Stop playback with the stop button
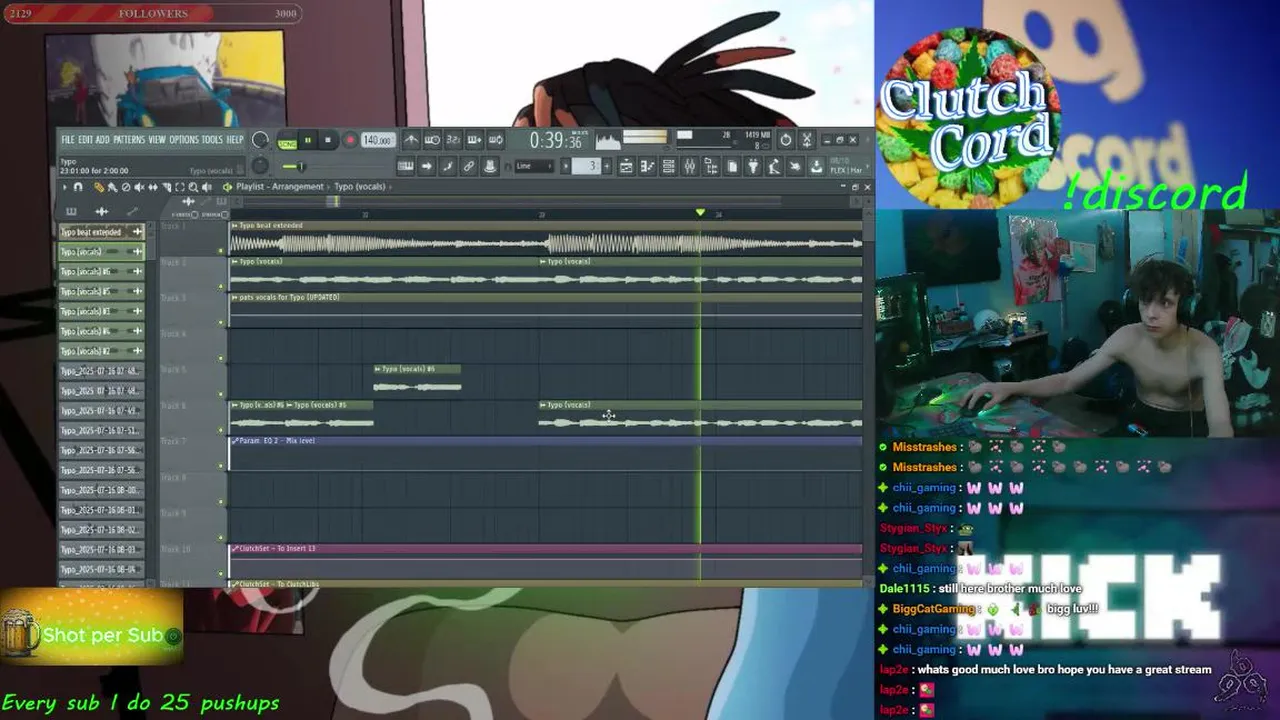The width and height of the screenshot is (1280, 720). point(327,140)
